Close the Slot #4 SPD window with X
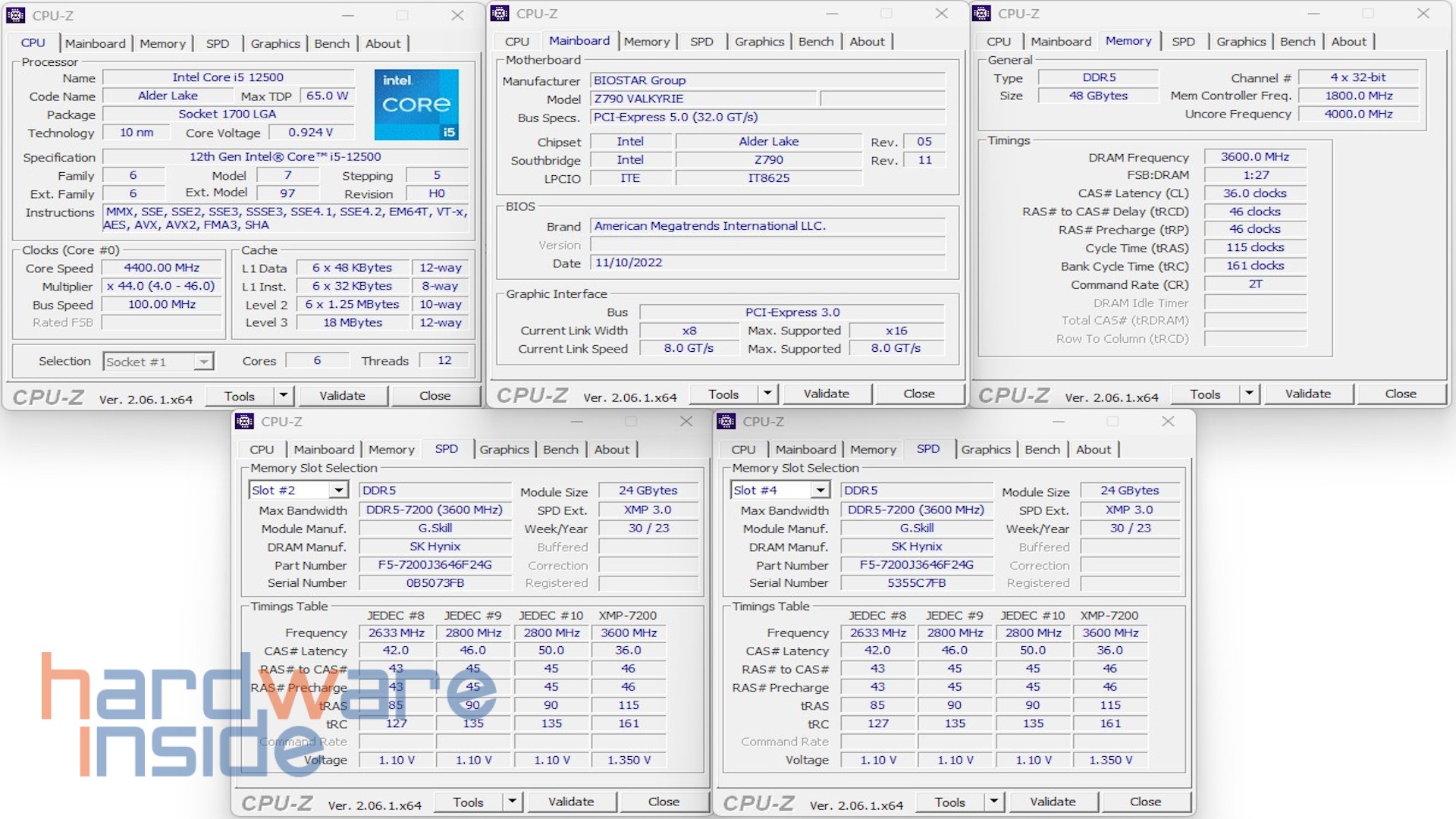 (x=1168, y=422)
